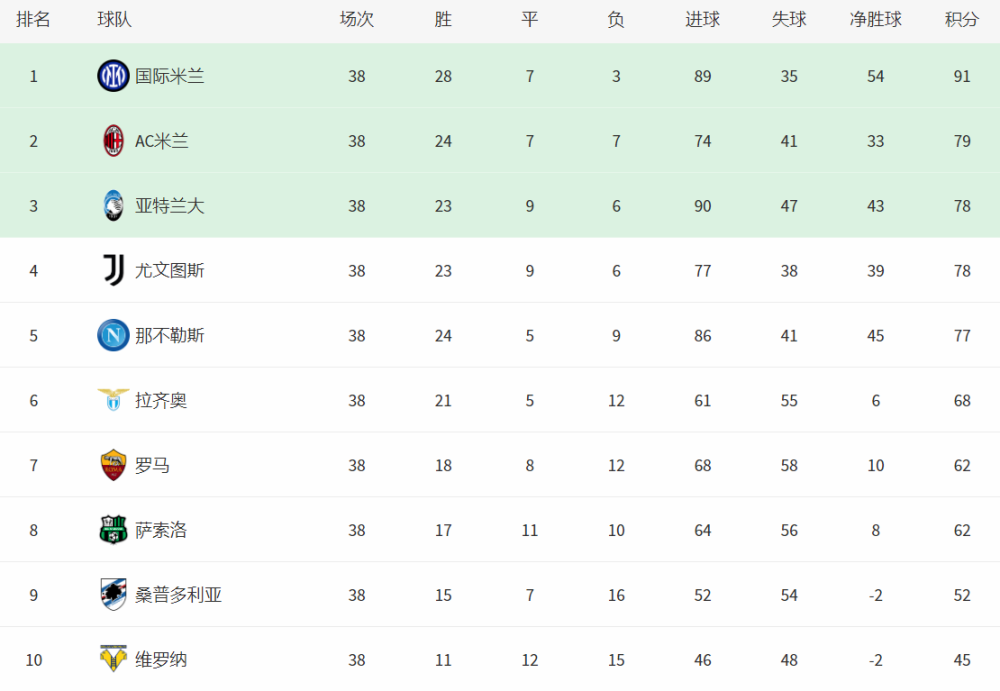Click the 净胜球 column header
The width and height of the screenshot is (1000, 691).
tap(876, 20)
